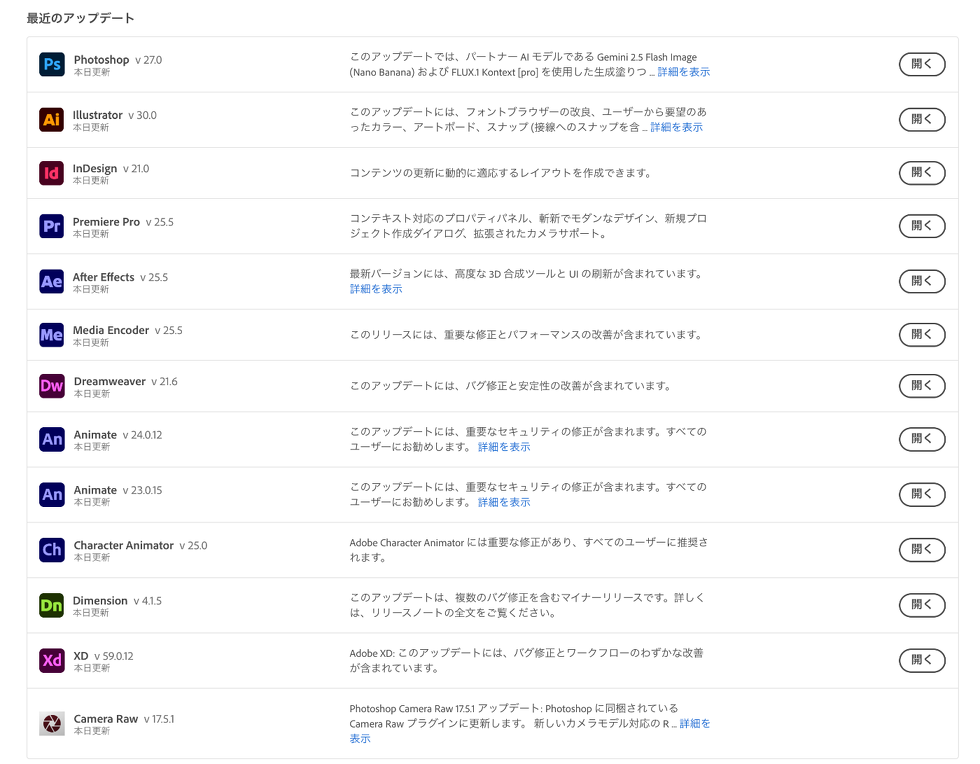Viewport: 980px width, 764px height.
Task: Click the Media Encoder app icon
Action: (x=52, y=335)
